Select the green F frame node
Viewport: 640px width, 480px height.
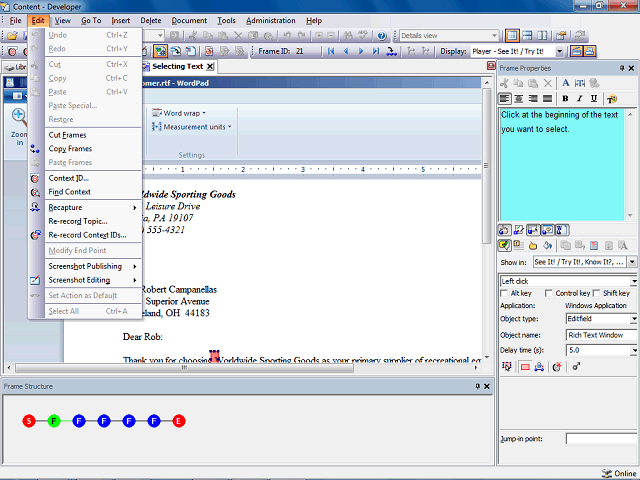[54, 421]
